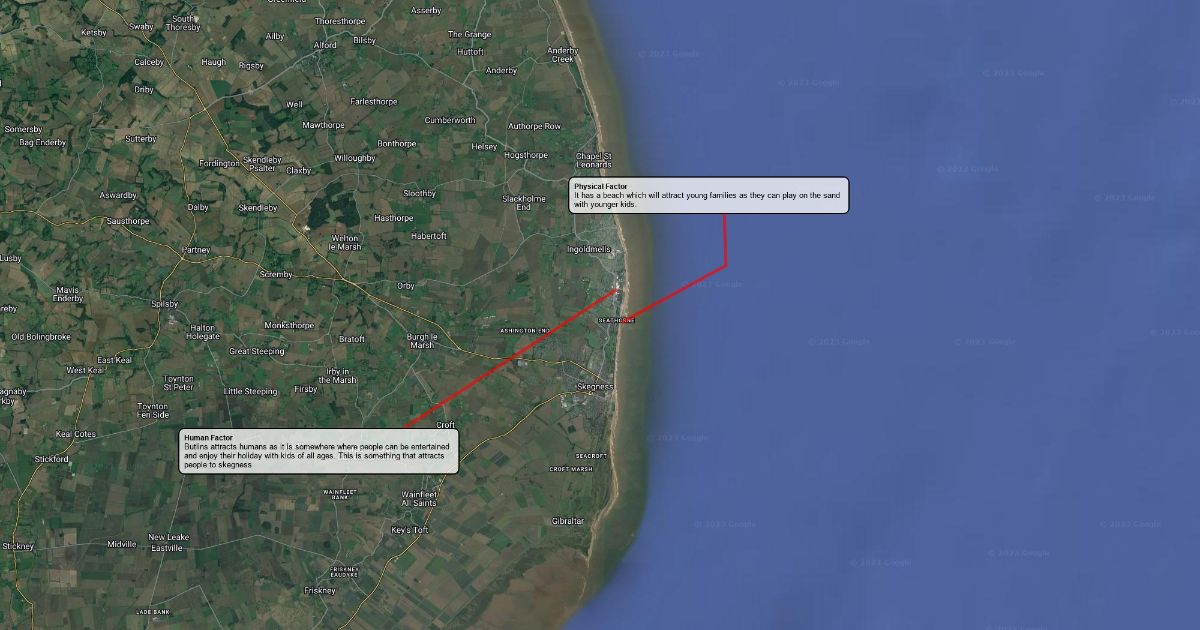Viewport: 1200px width, 630px height.
Task: Click the Physical Factor annotation box
Action: click(709, 195)
